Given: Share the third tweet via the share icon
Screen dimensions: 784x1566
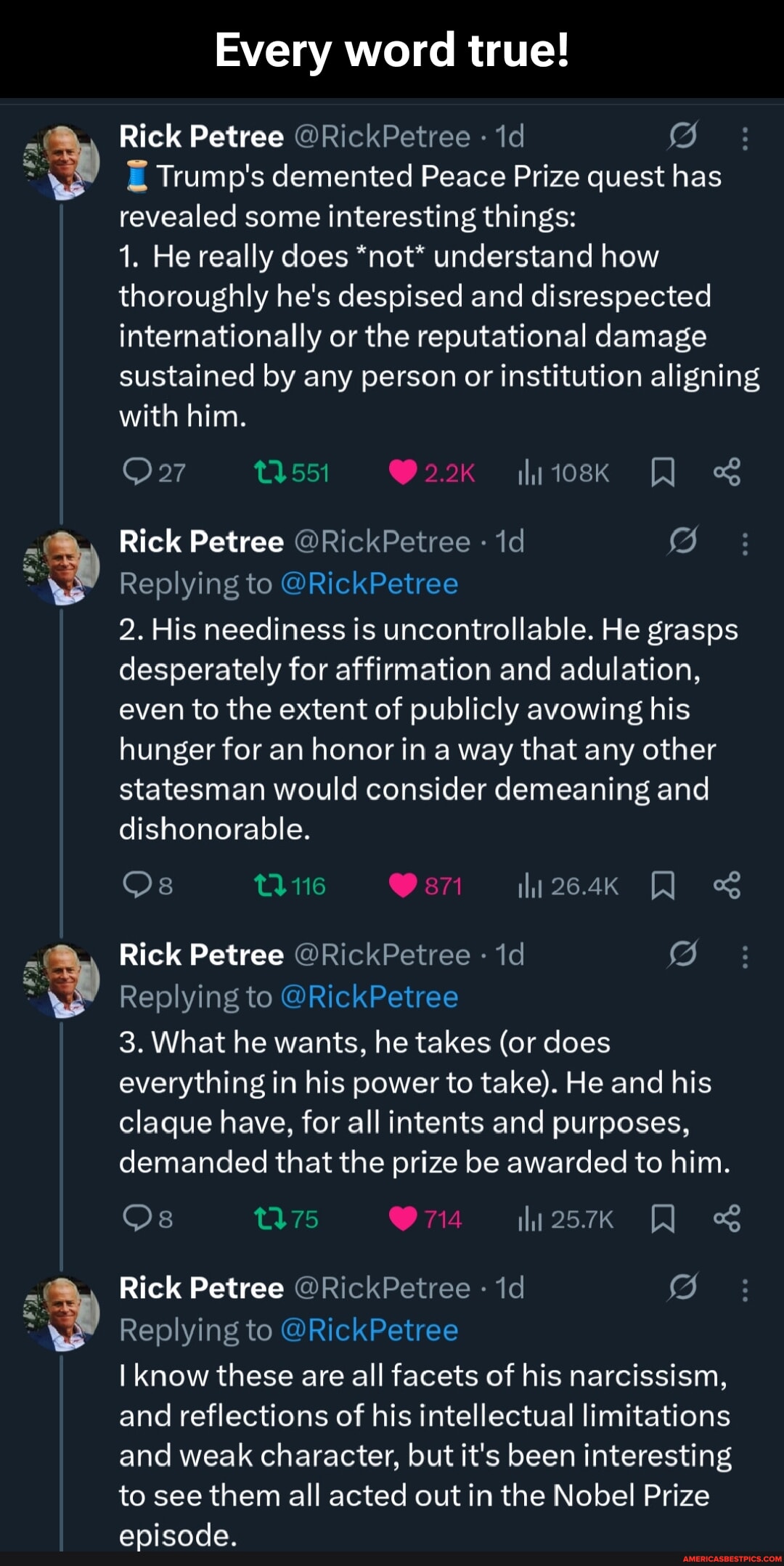Looking at the screenshot, I should 728,1219.
